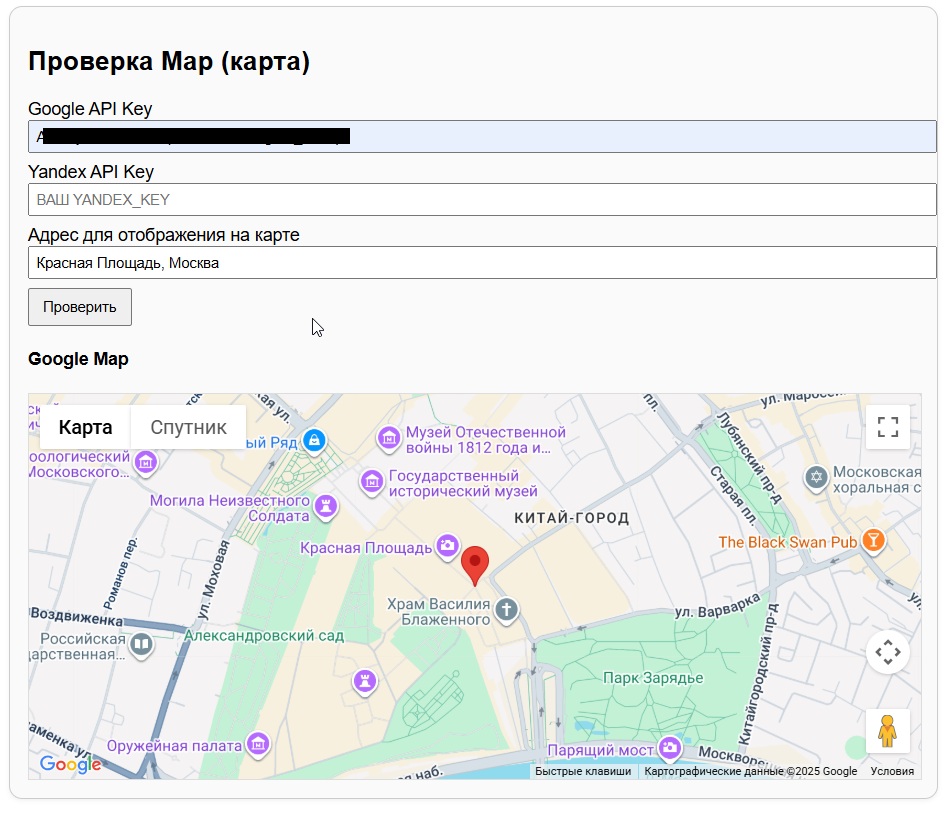Viewport: 950px width, 813px height.
Task: Click the Парящий мост camera icon
Action: [x=669, y=748]
